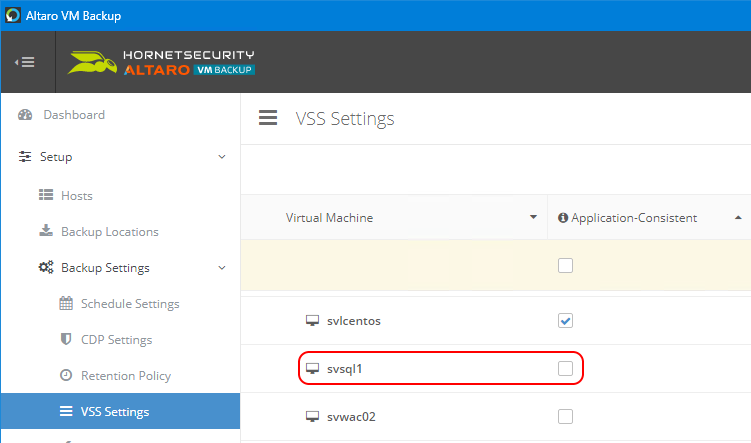This screenshot has height=443, width=751.
Task: Click the monitor icon for svsql1
Action: (312, 368)
